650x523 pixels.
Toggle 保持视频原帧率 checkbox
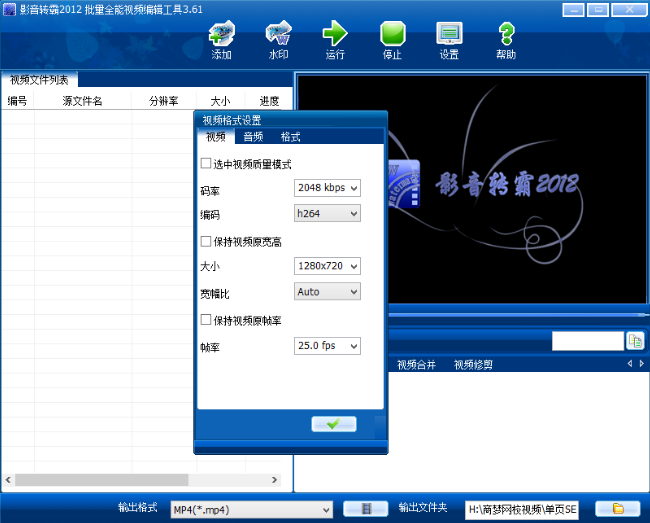click(x=206, y=320)
